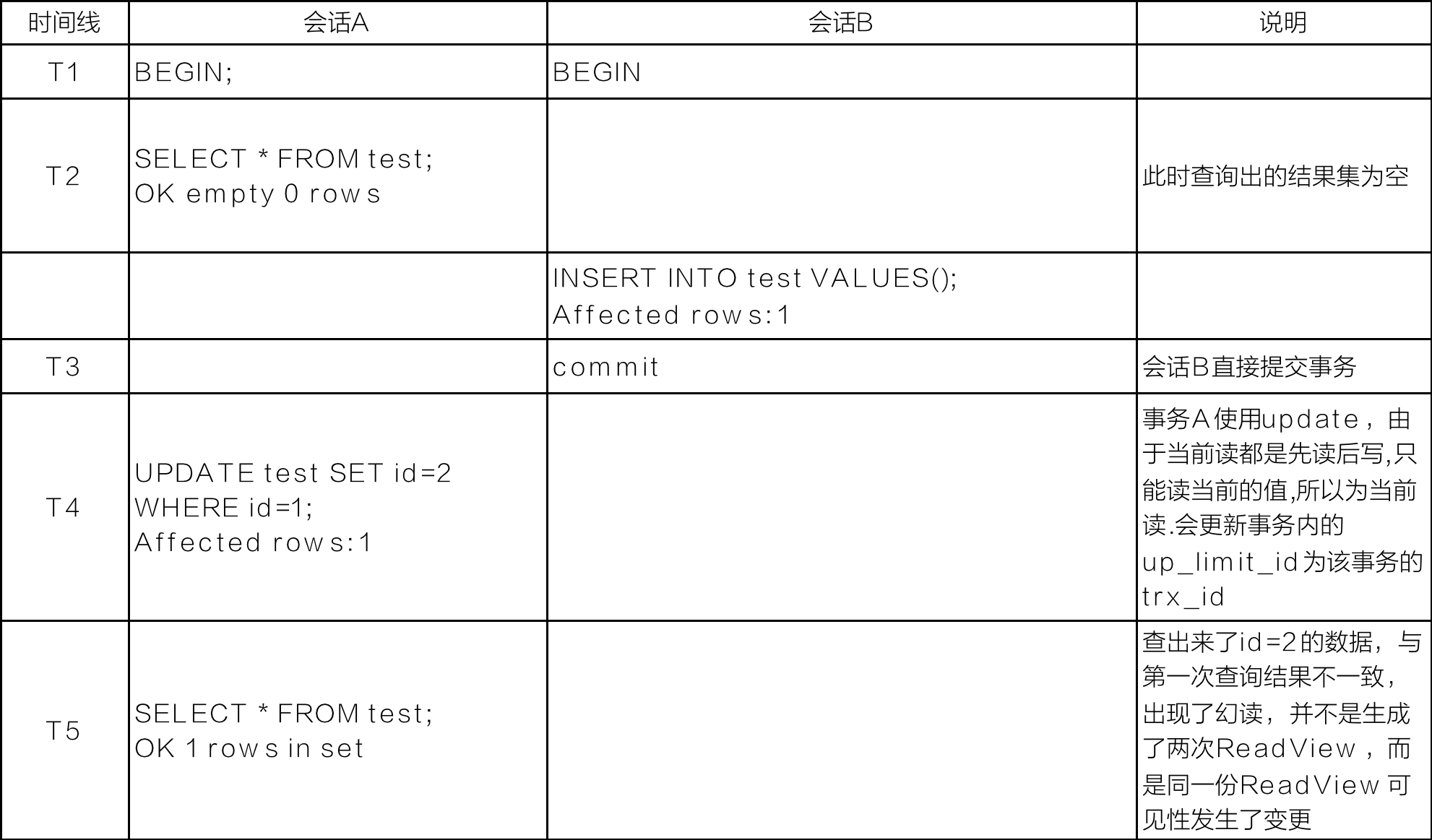Click the OK empty 0 rows result

click(x=257, y=194)
